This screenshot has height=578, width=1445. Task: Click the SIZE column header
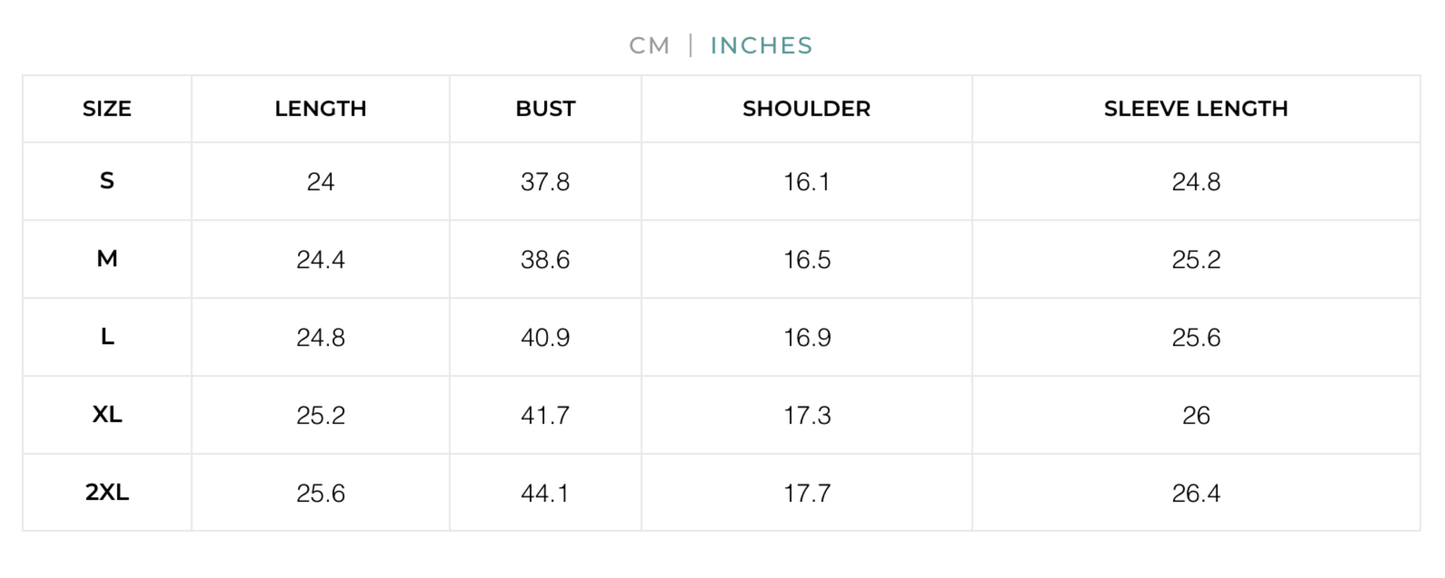pyautogui.click(x=107, y=109)
